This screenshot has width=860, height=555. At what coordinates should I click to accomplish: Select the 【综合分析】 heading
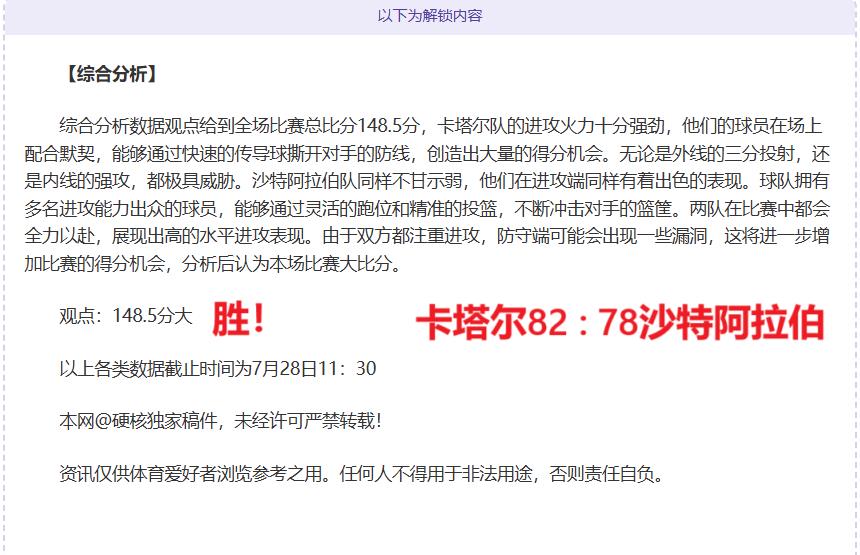tap(111, 74)
